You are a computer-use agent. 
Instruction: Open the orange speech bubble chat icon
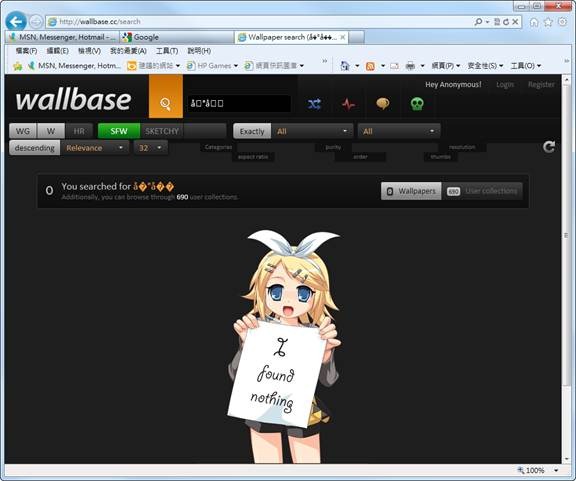pos(383,104)
